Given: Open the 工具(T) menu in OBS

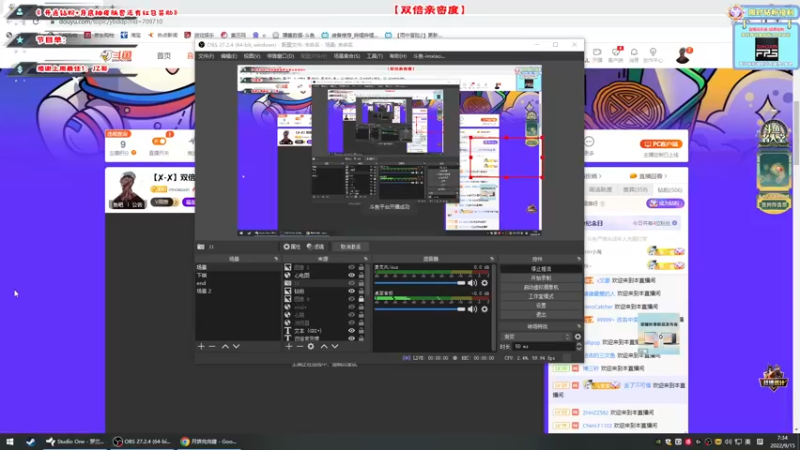Looking at the screenshot, I should pyautogui.click(x=374, y=56).
